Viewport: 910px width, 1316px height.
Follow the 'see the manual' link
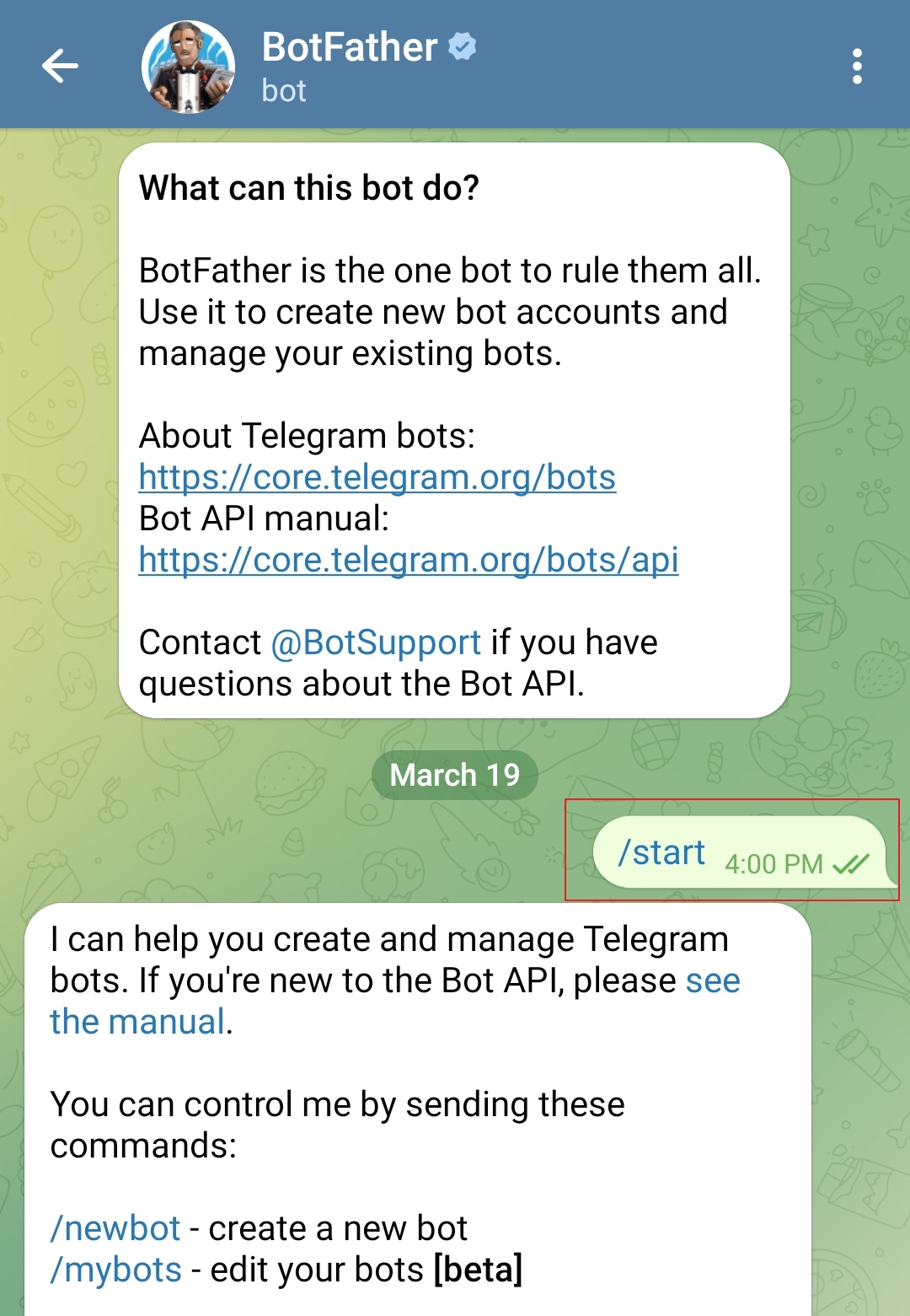[x=395, y=1001]
